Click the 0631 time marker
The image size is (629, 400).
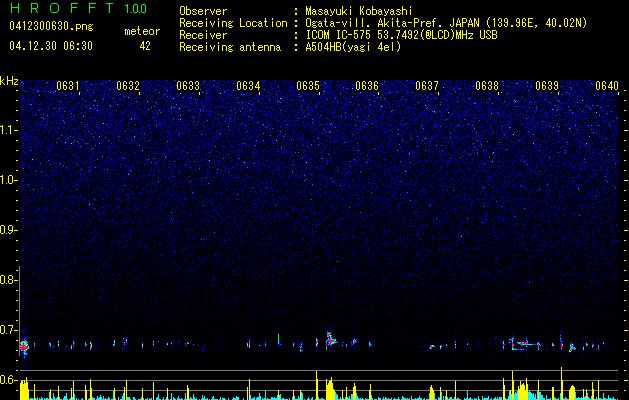(68, 86)
